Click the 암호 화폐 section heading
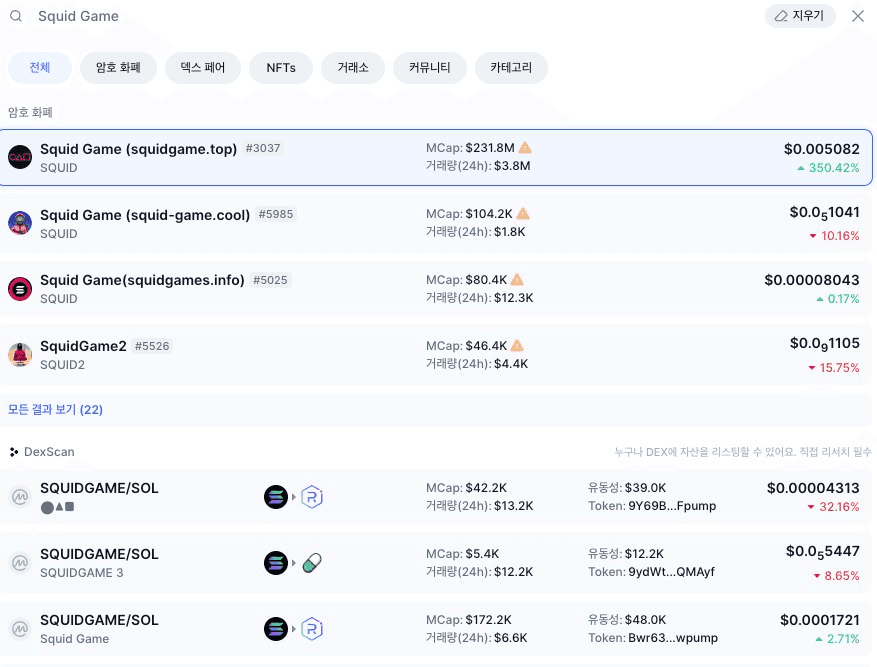 [x=30, y=112]
